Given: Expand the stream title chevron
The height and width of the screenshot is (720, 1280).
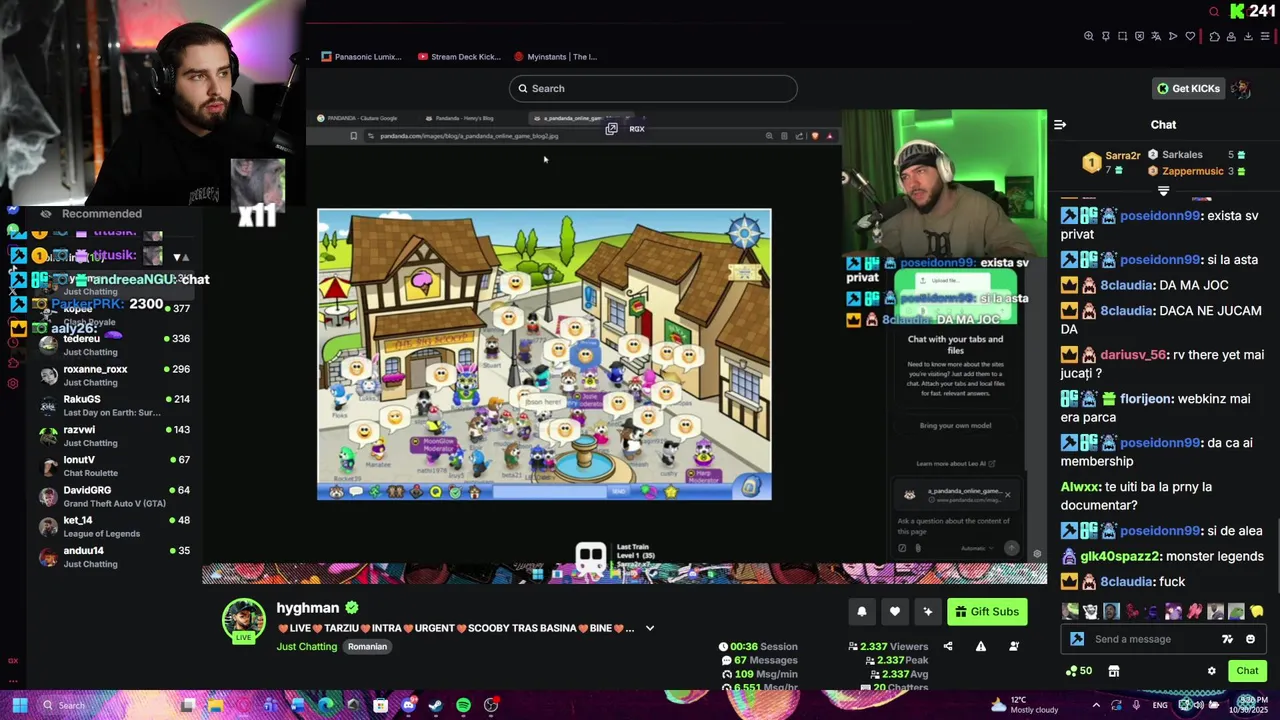Looking at the screenshot, I should pyautogui.click(x=650, y=628).
